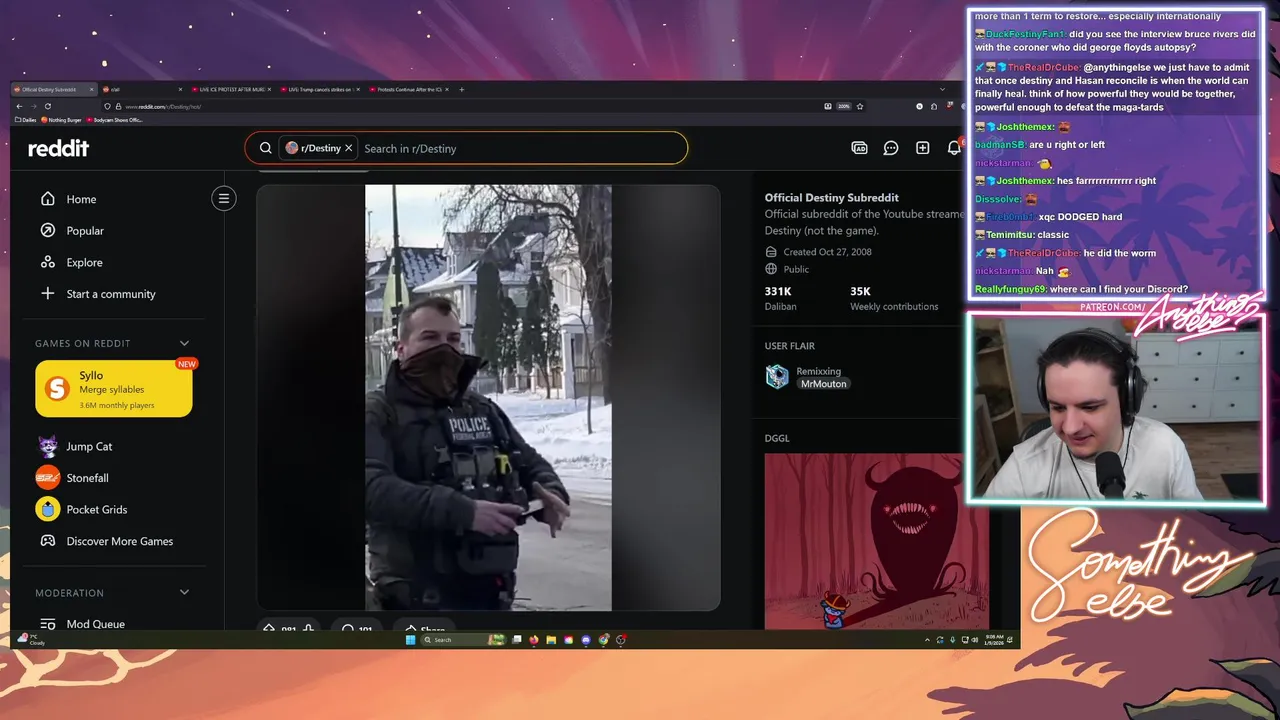Open the Official Destiny Subreddit title
The height and width of the screenshot is (720, 1280).
tap(832, 198)
